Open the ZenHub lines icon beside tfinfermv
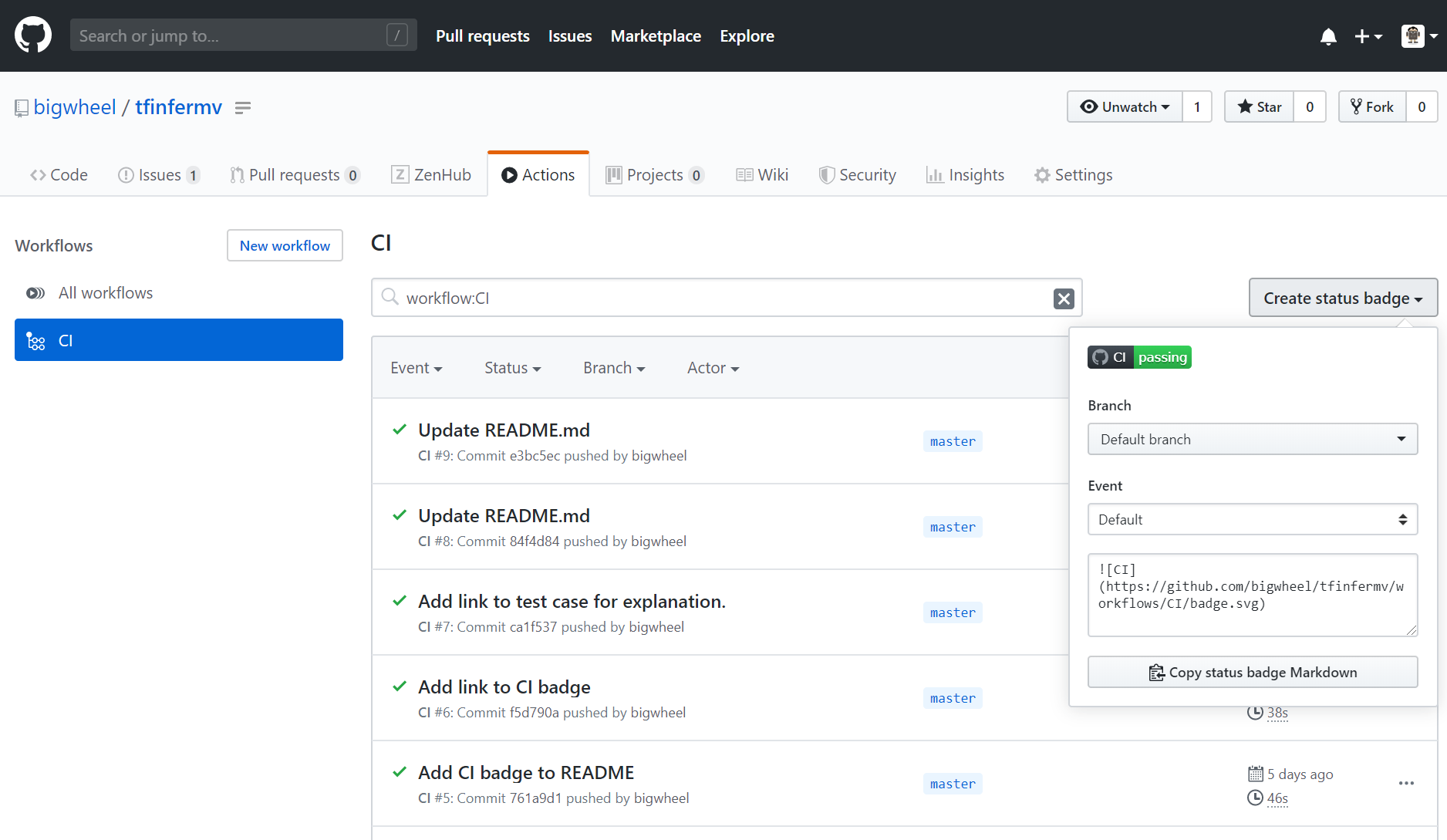 click(243, 108)
